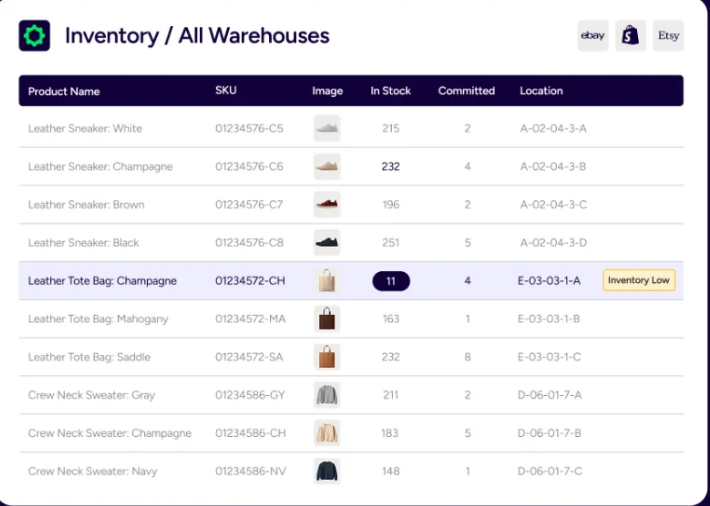
Task: Open the black sneaker product thumbnail
Action: (x=327, y=243)
